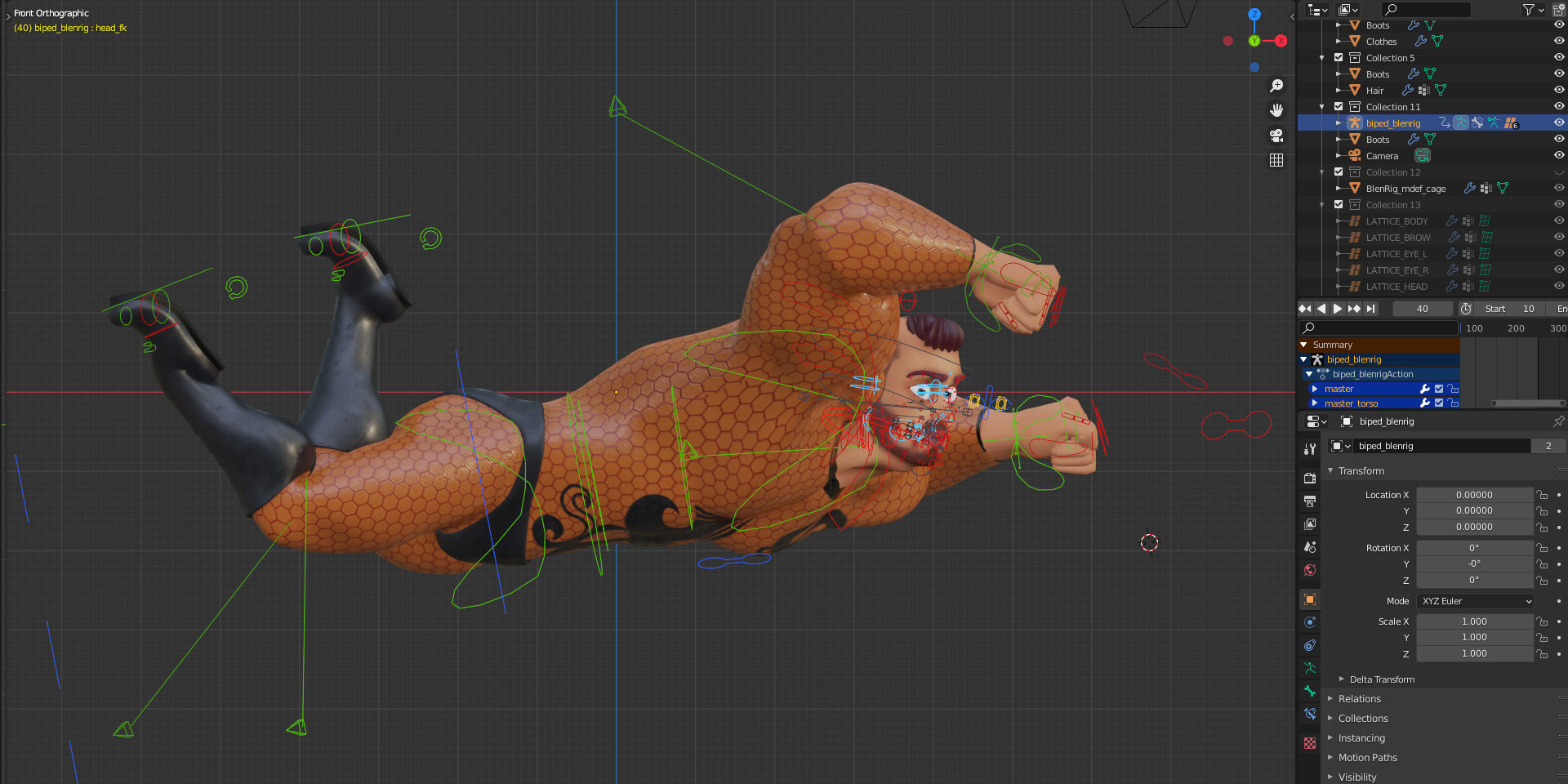Click the zoom viewport magnifier icon
This screenshot has height=784, width=1568.
(x=1276, y=86)
